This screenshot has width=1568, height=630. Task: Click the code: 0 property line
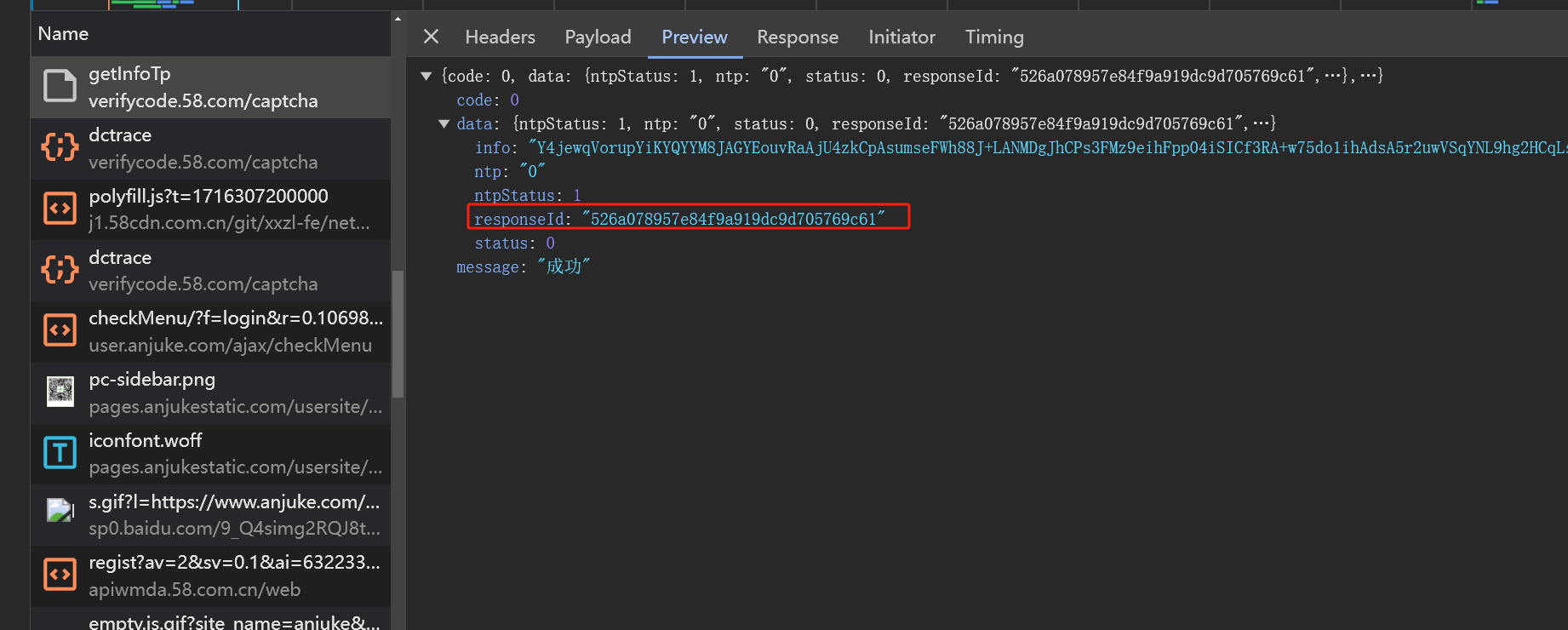tap(488, 100)
